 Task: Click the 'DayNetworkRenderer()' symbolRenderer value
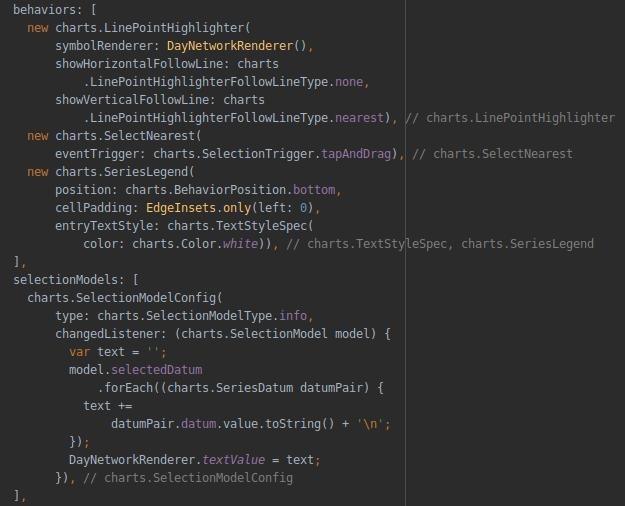point(236,46)
